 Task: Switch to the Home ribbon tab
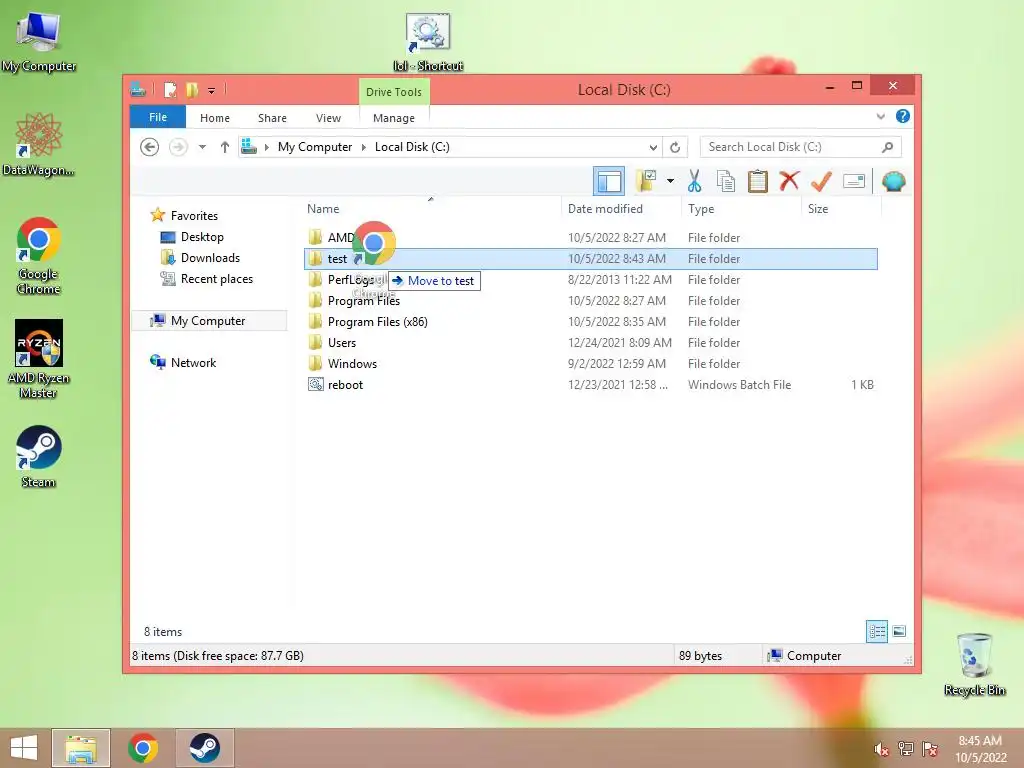(x=215, y=118)
